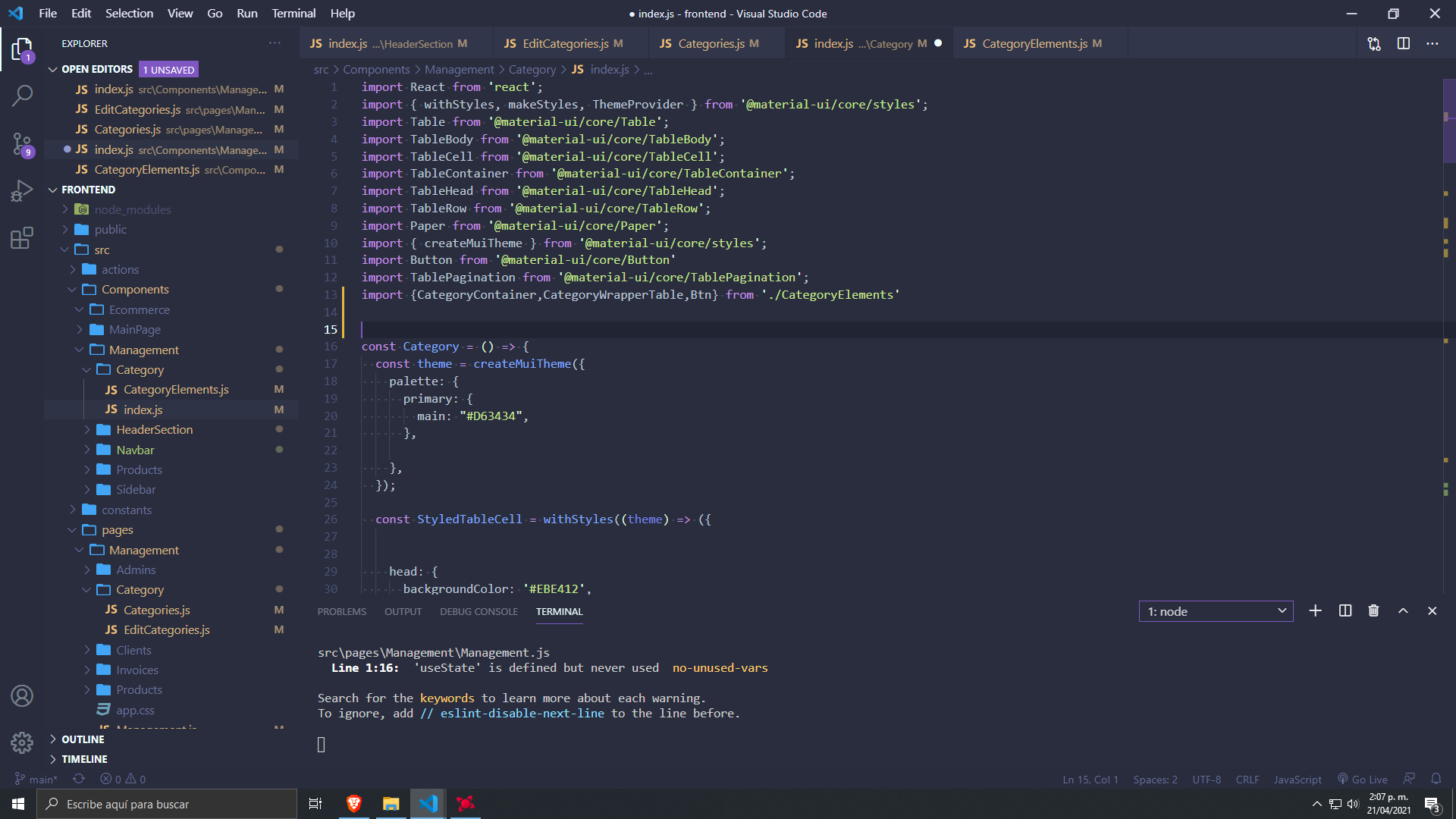This screenshot has width=1456, height=819.
Task: Open Source Control view showing 9 changes
Action: coord(22,143)
